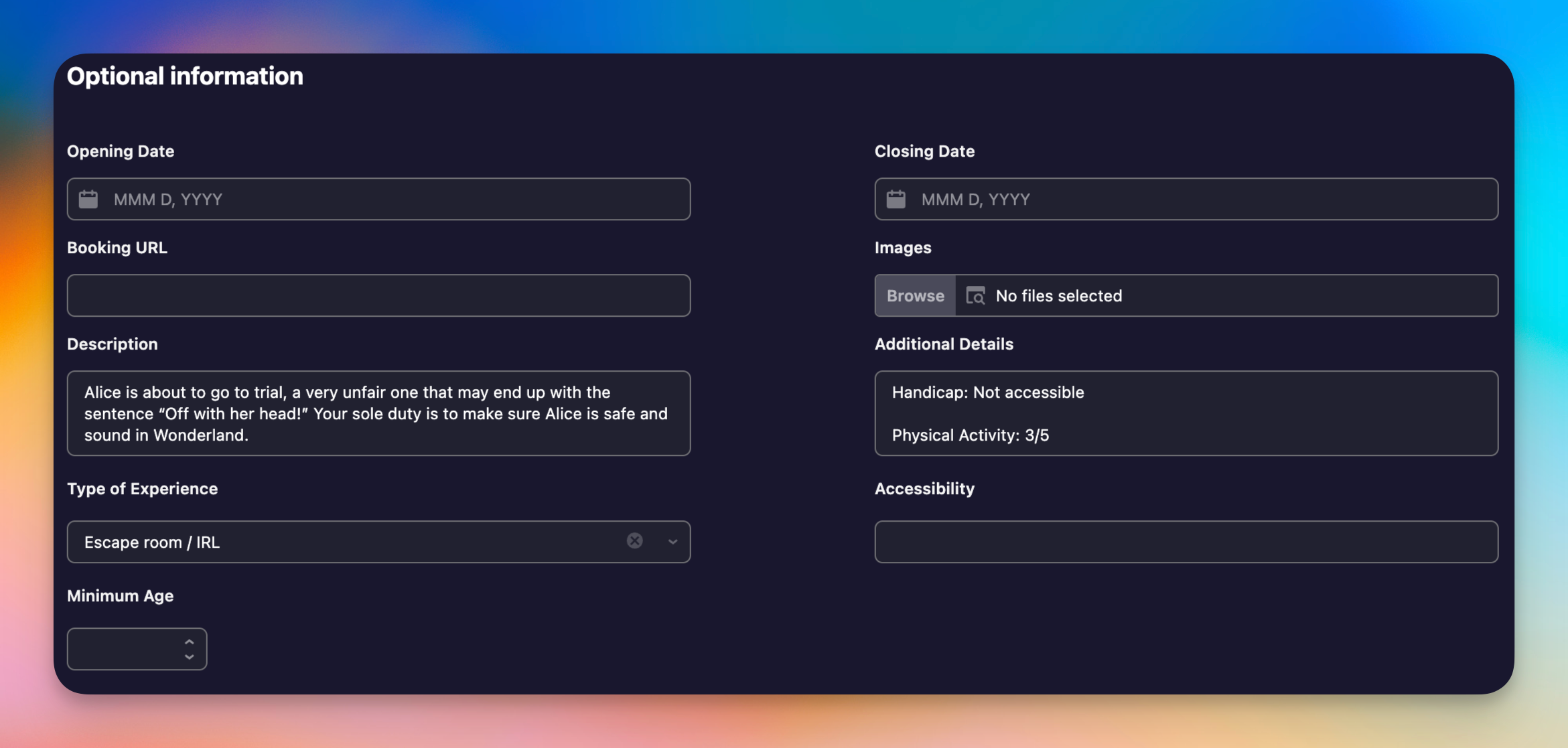Expand the Type of Experience dropdown chevron
Screen dimensions: 1568x748
(672, 542)
